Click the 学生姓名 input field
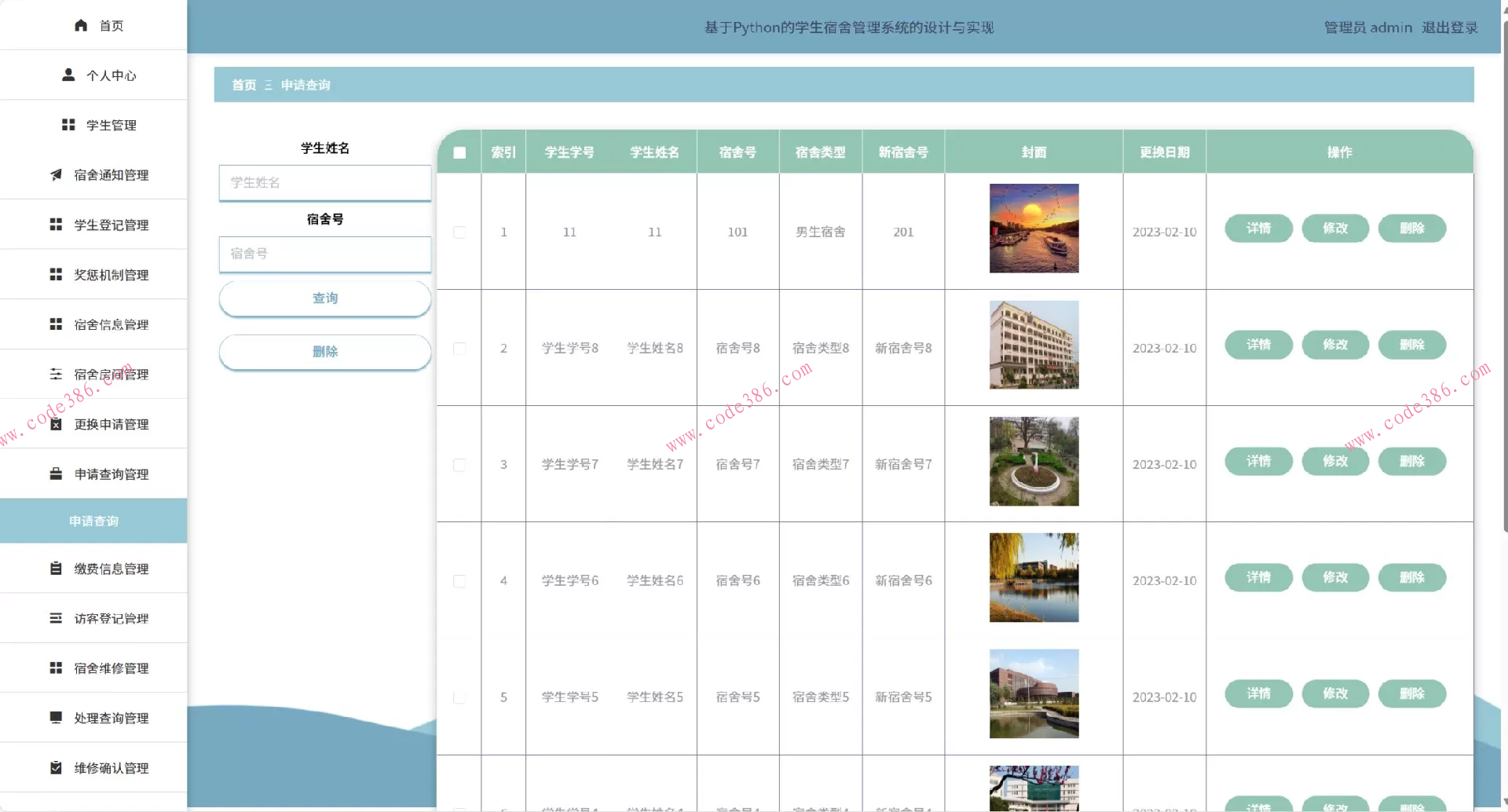The width and height of the screenshot is (1508, 812). pos(324,182)
